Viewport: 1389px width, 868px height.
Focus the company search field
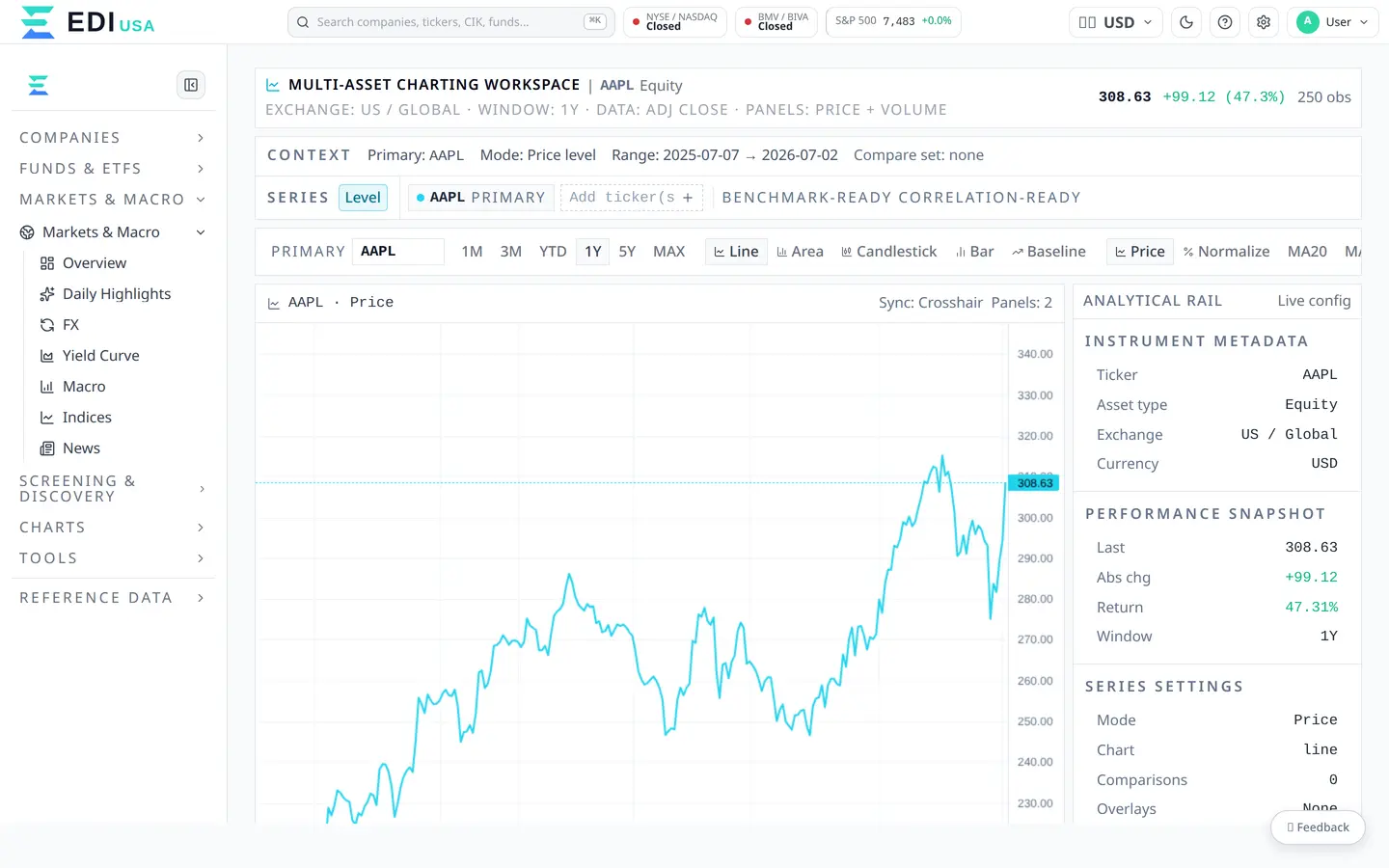pos(451,22)
